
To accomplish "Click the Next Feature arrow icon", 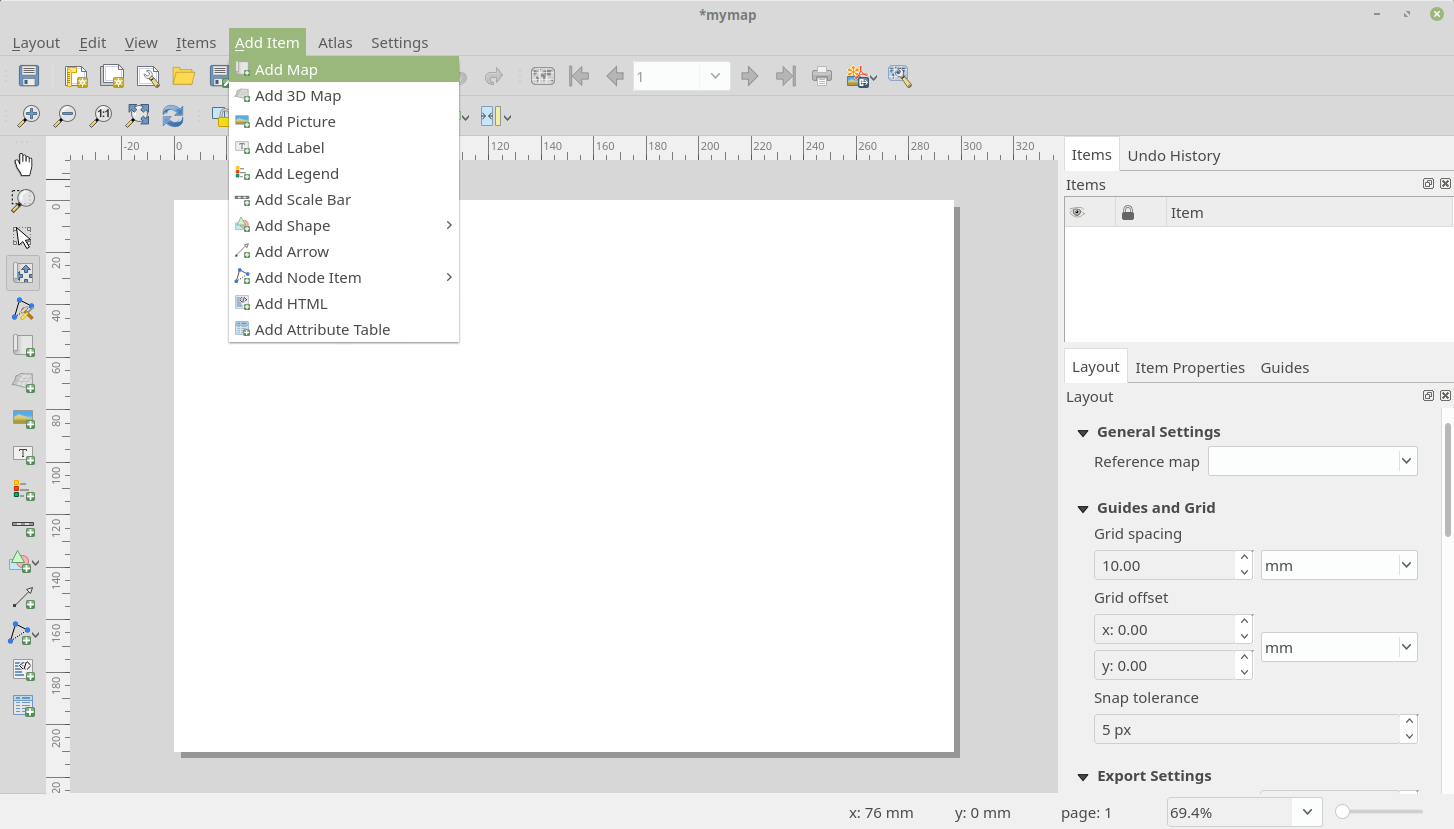I will [750, 76].
